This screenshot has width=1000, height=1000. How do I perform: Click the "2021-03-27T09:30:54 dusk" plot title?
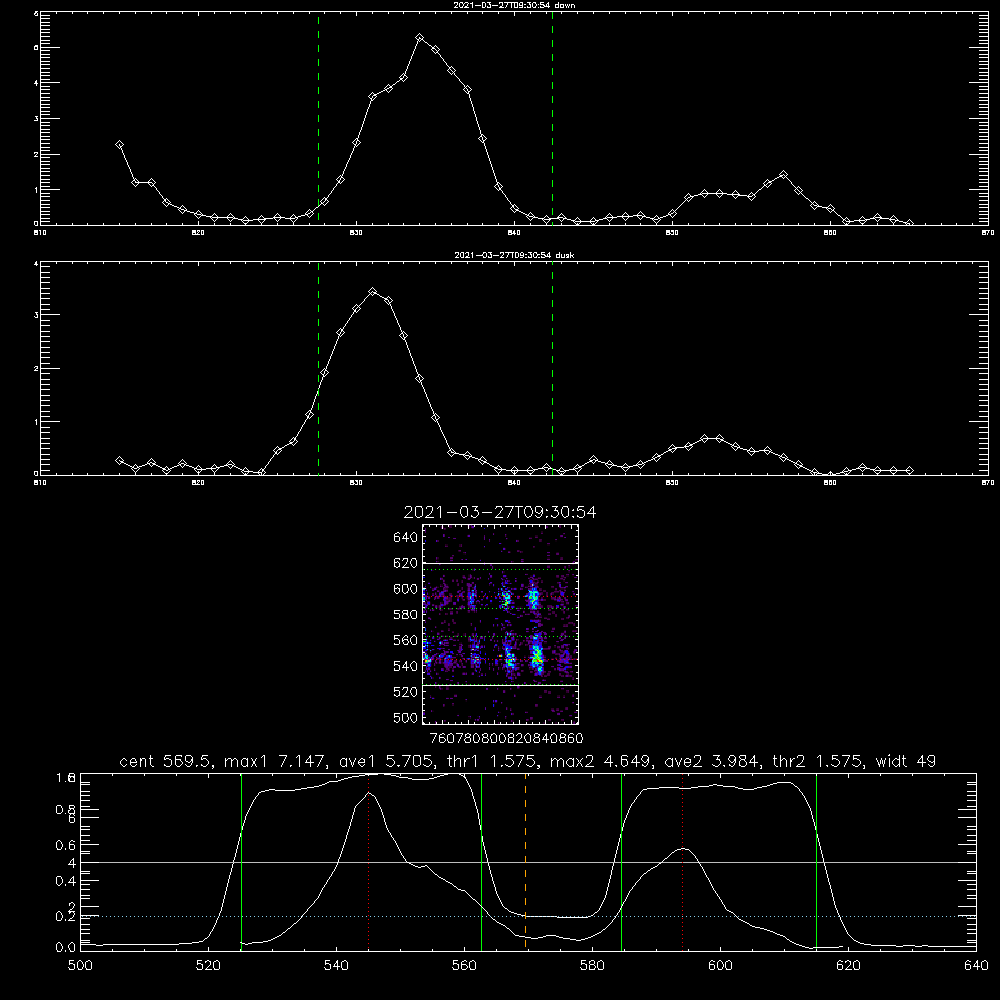(514, 255)
